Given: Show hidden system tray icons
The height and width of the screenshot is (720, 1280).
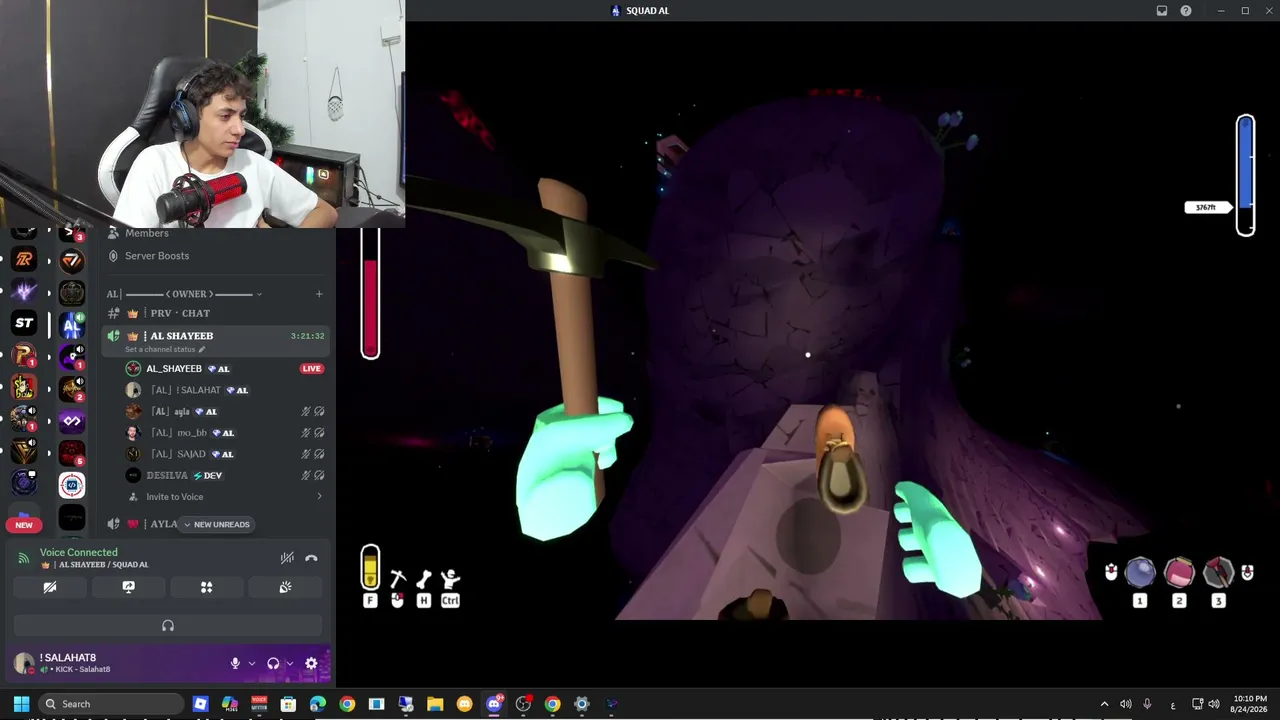Looking at the screenshot, I should click(x=1104, y=704).
